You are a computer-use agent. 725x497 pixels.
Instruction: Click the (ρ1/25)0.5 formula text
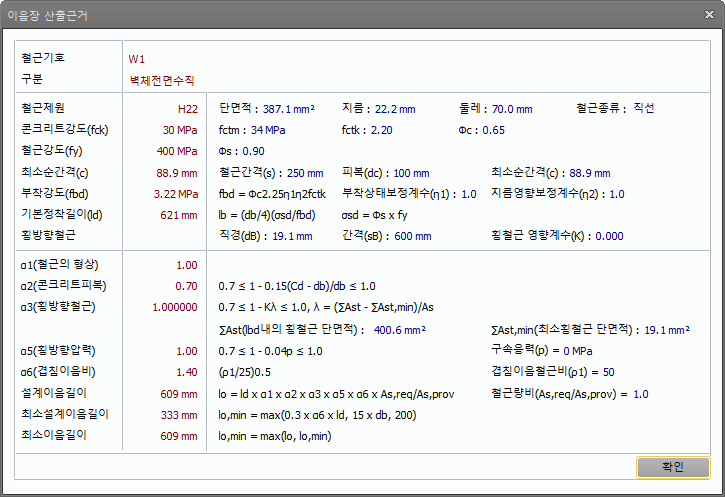point(245,373)
